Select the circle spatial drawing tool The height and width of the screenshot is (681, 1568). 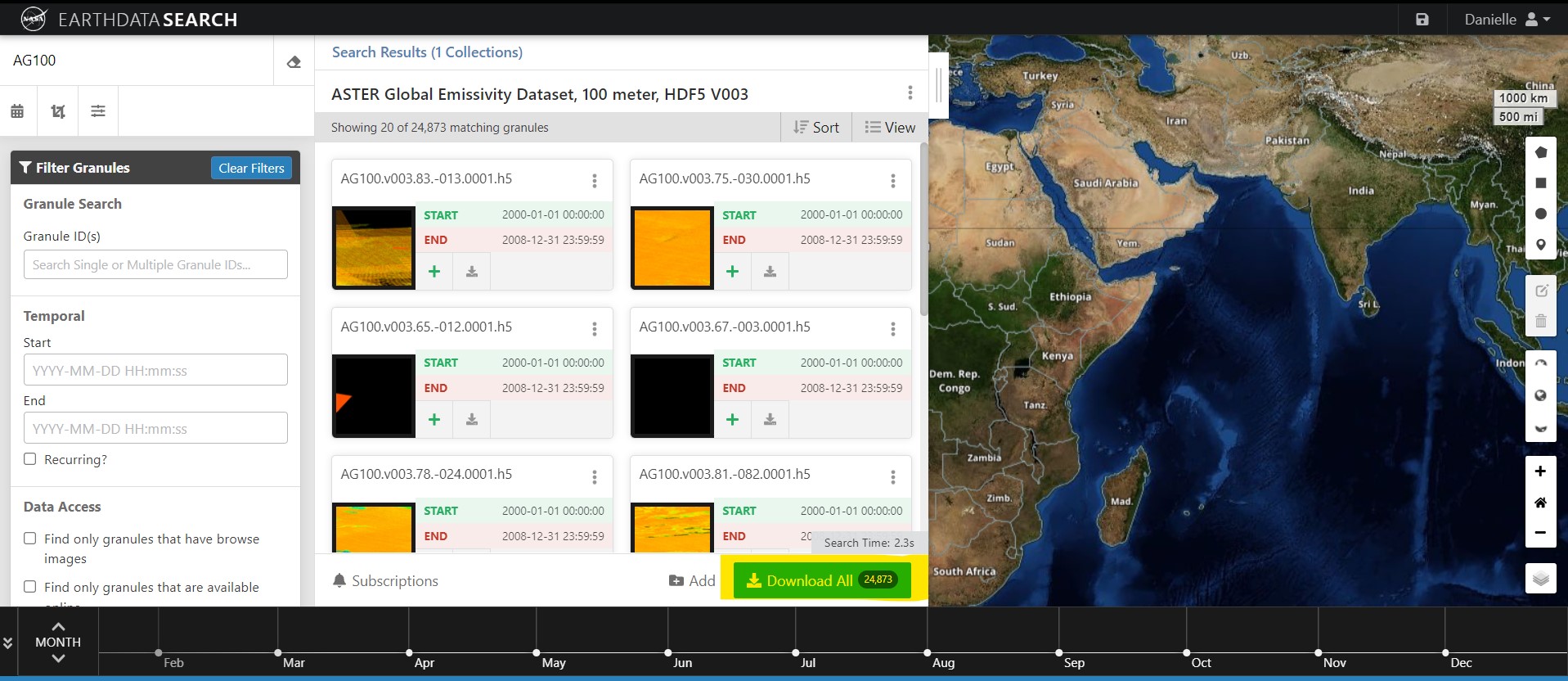tap(1541, 214)
